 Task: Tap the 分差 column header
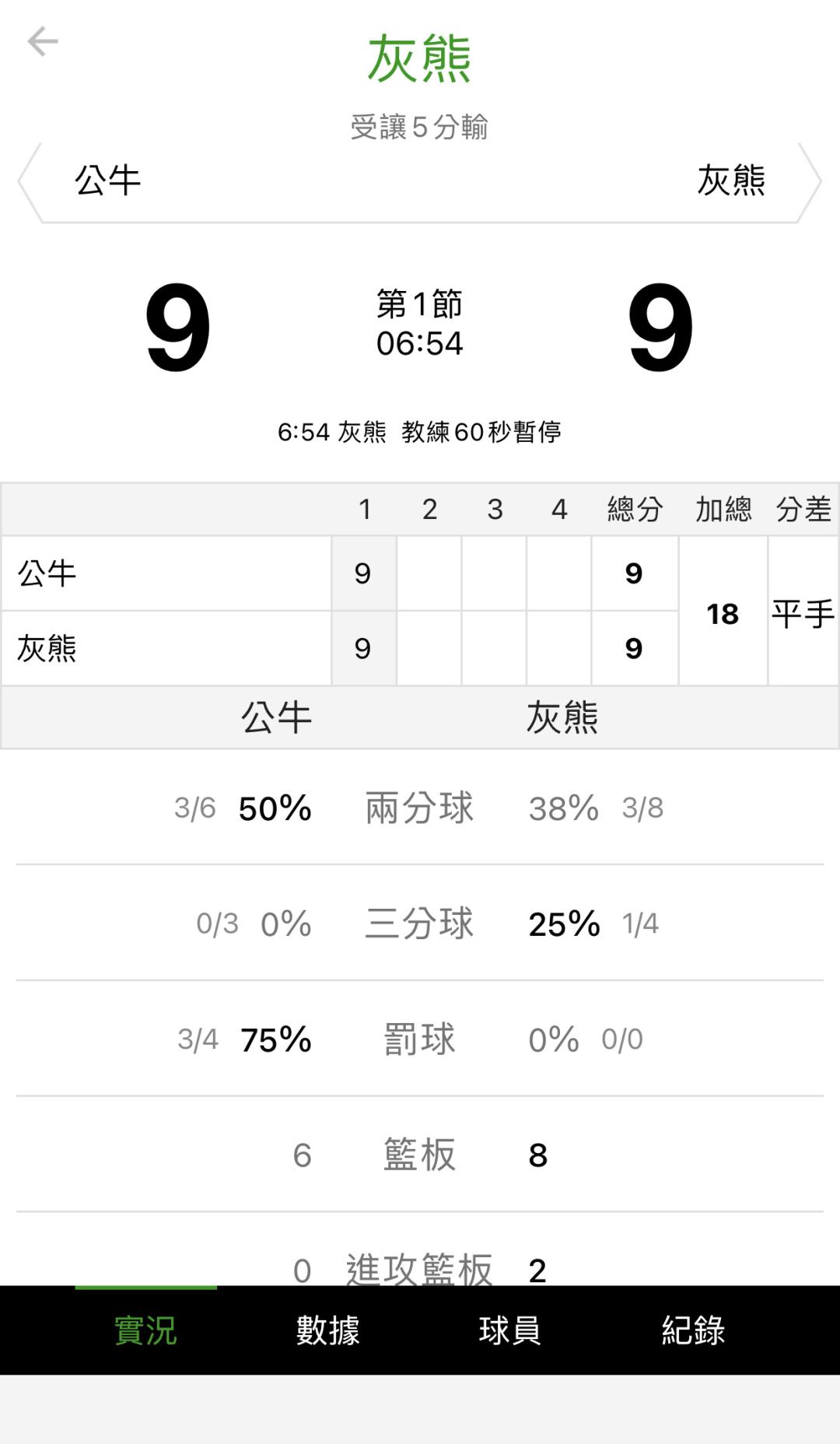pos(803,510)
